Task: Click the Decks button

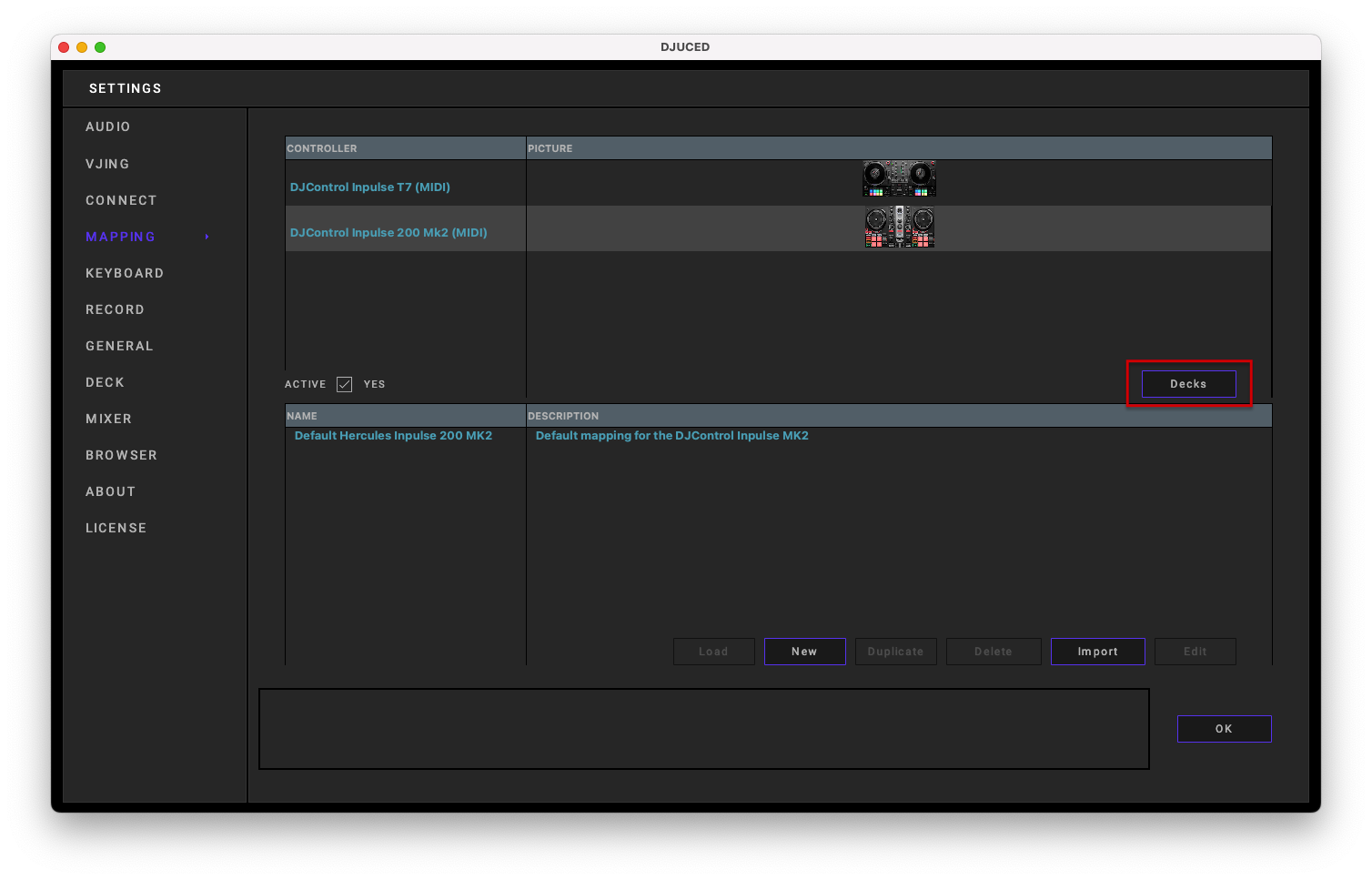Action: 1188,383
